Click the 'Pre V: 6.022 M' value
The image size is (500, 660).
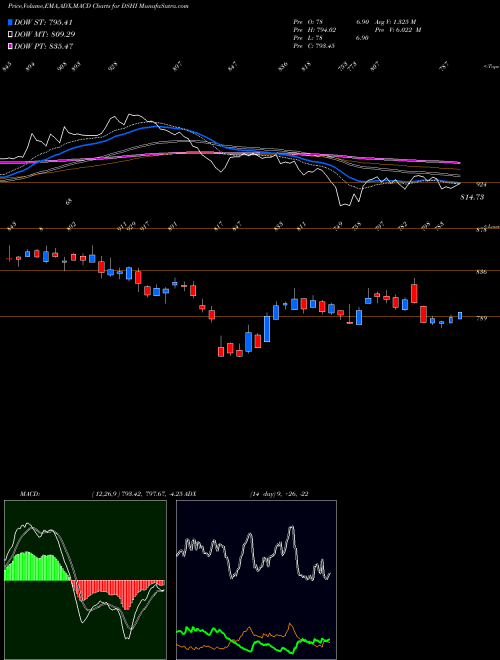(x=399, y=30)
